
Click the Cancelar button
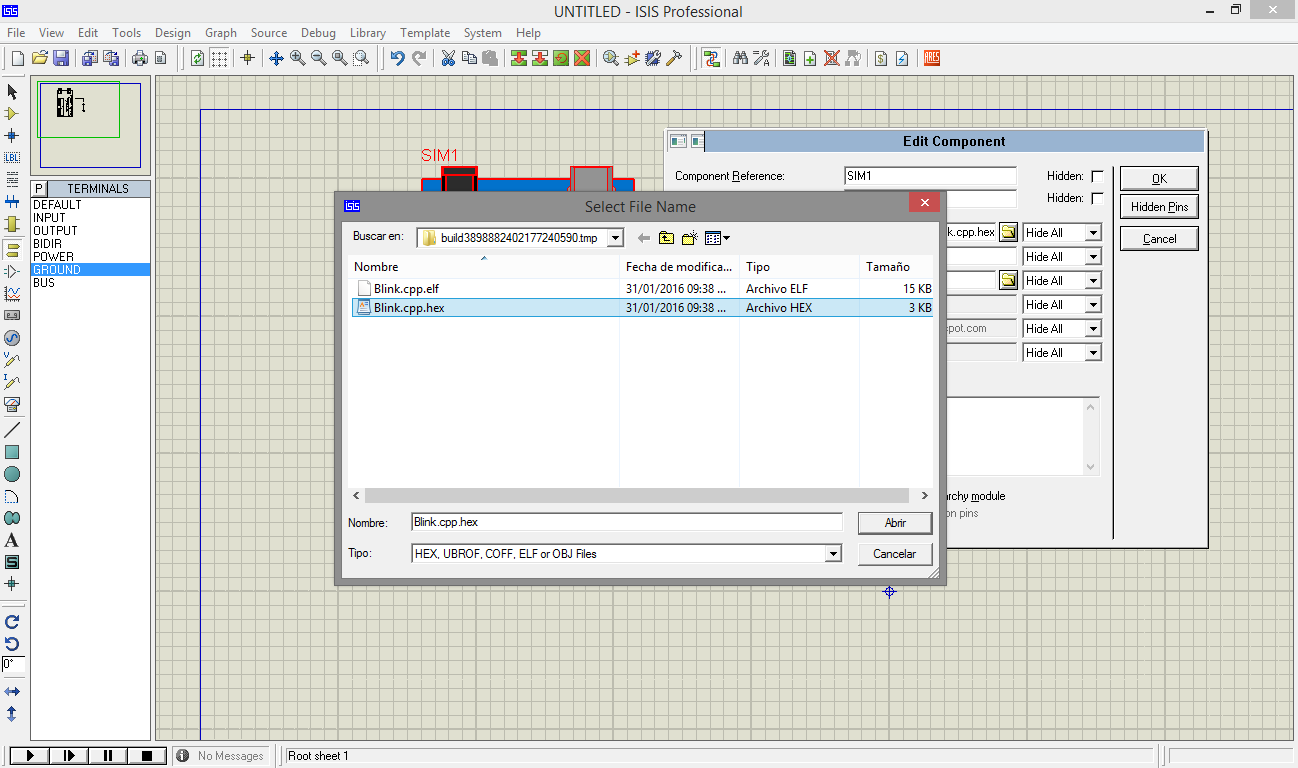coord(895,554)
